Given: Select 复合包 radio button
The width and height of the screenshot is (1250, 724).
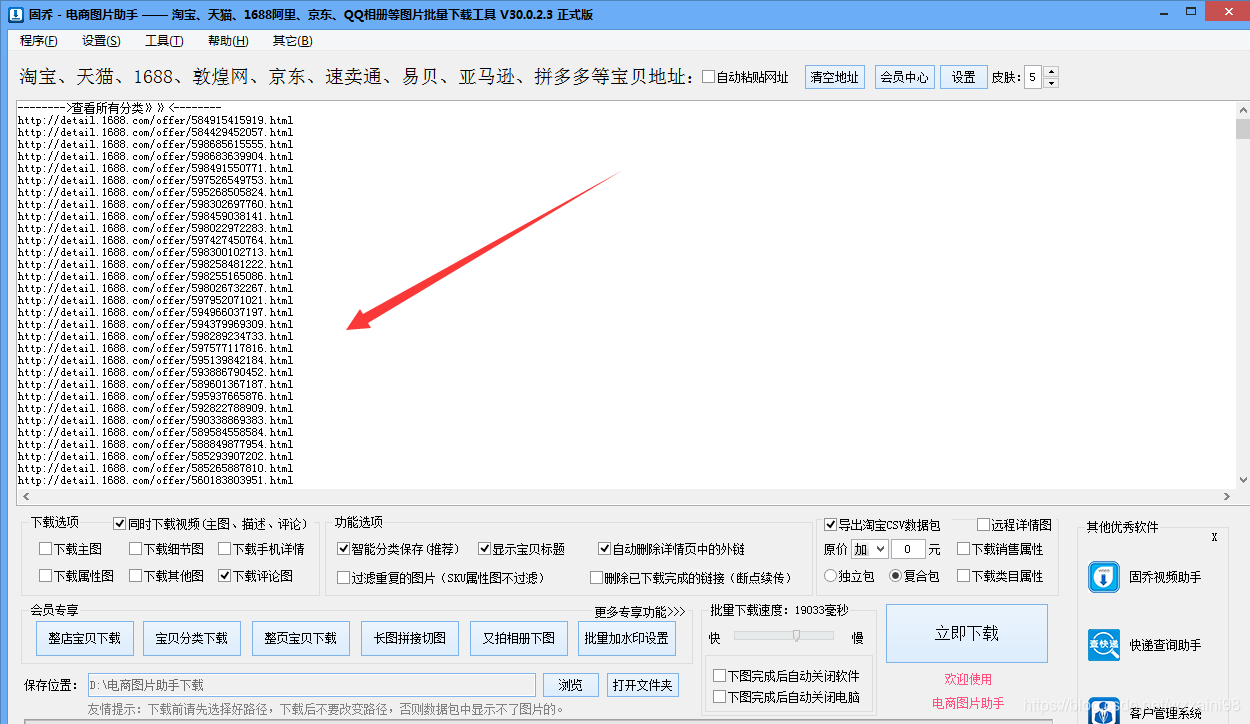Looking at the screenshot, I should 896,576.
